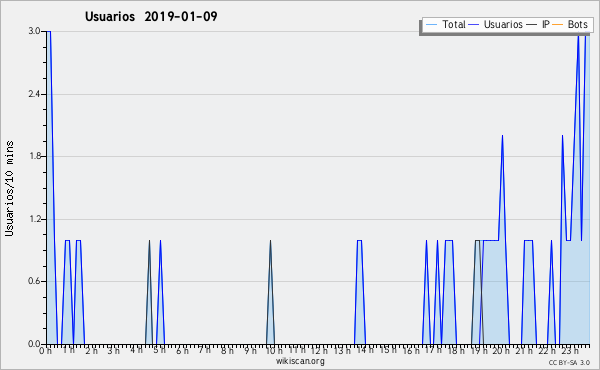Click the chart title 'Usuarios 2019-01-09'
Screen dimensions: 600x370
coord(151,16)
